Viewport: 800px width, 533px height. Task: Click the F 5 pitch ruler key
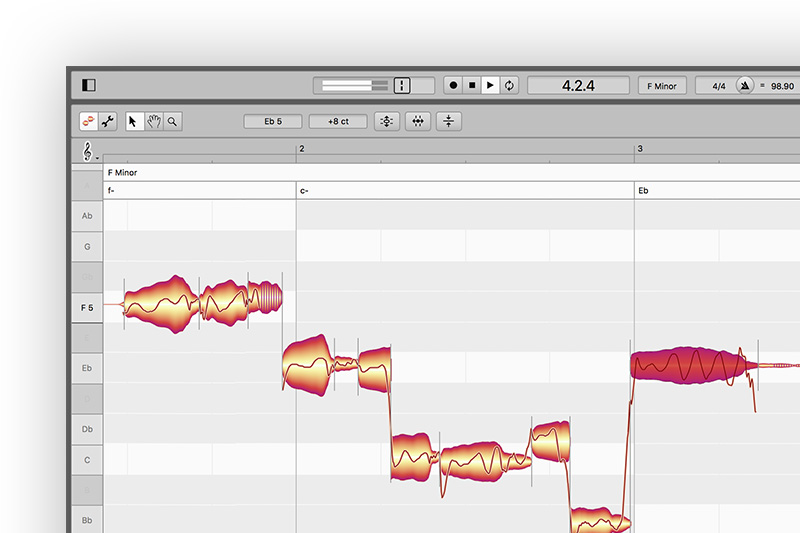tap(87, 308)
